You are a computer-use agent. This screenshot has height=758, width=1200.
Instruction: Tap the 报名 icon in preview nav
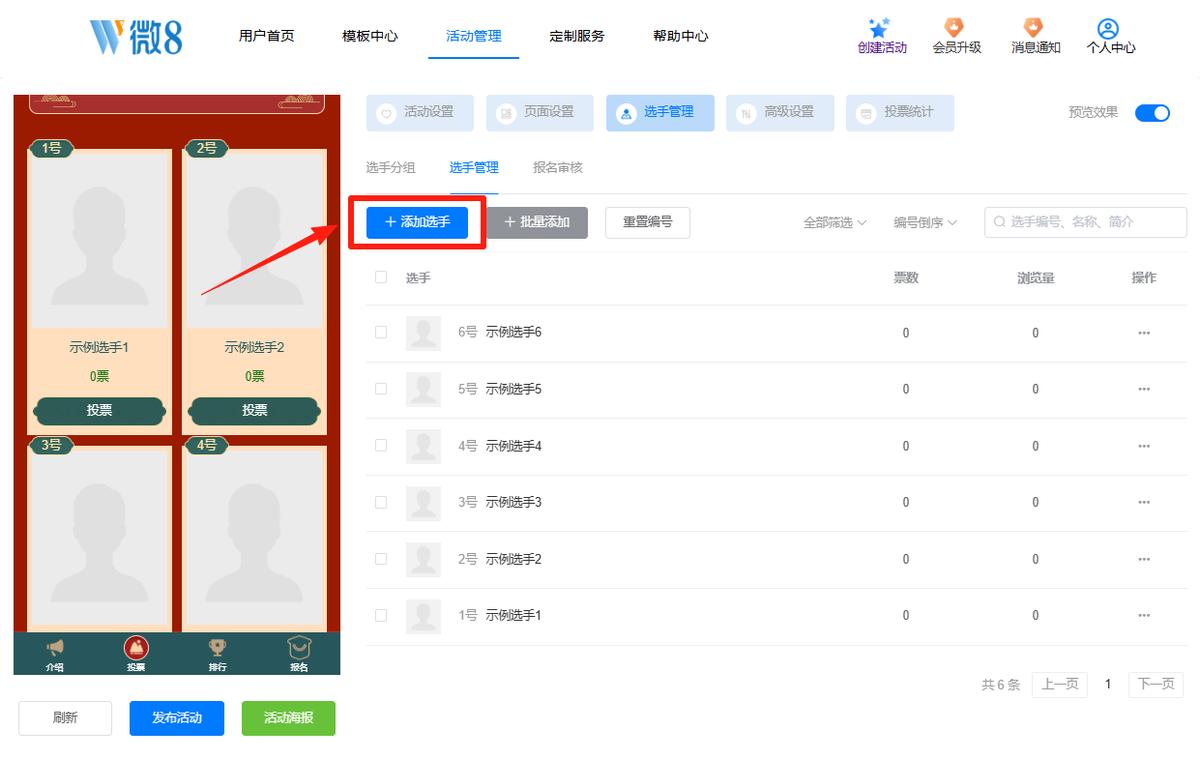pyautogui.click(x=298, y=648)
